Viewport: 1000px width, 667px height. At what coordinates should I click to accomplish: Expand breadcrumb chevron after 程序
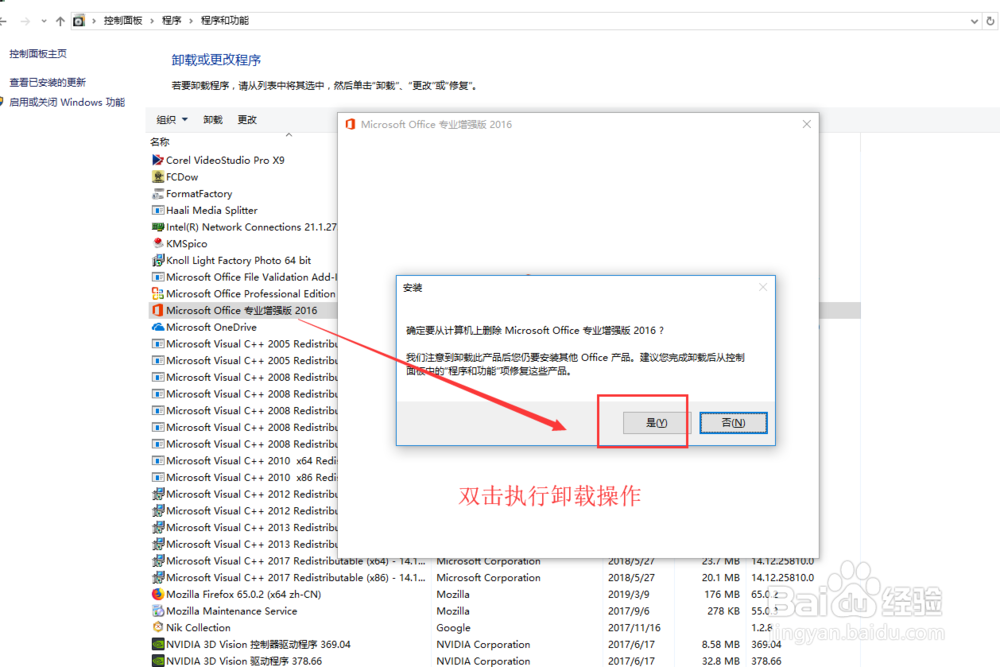[x=191, y=21]
